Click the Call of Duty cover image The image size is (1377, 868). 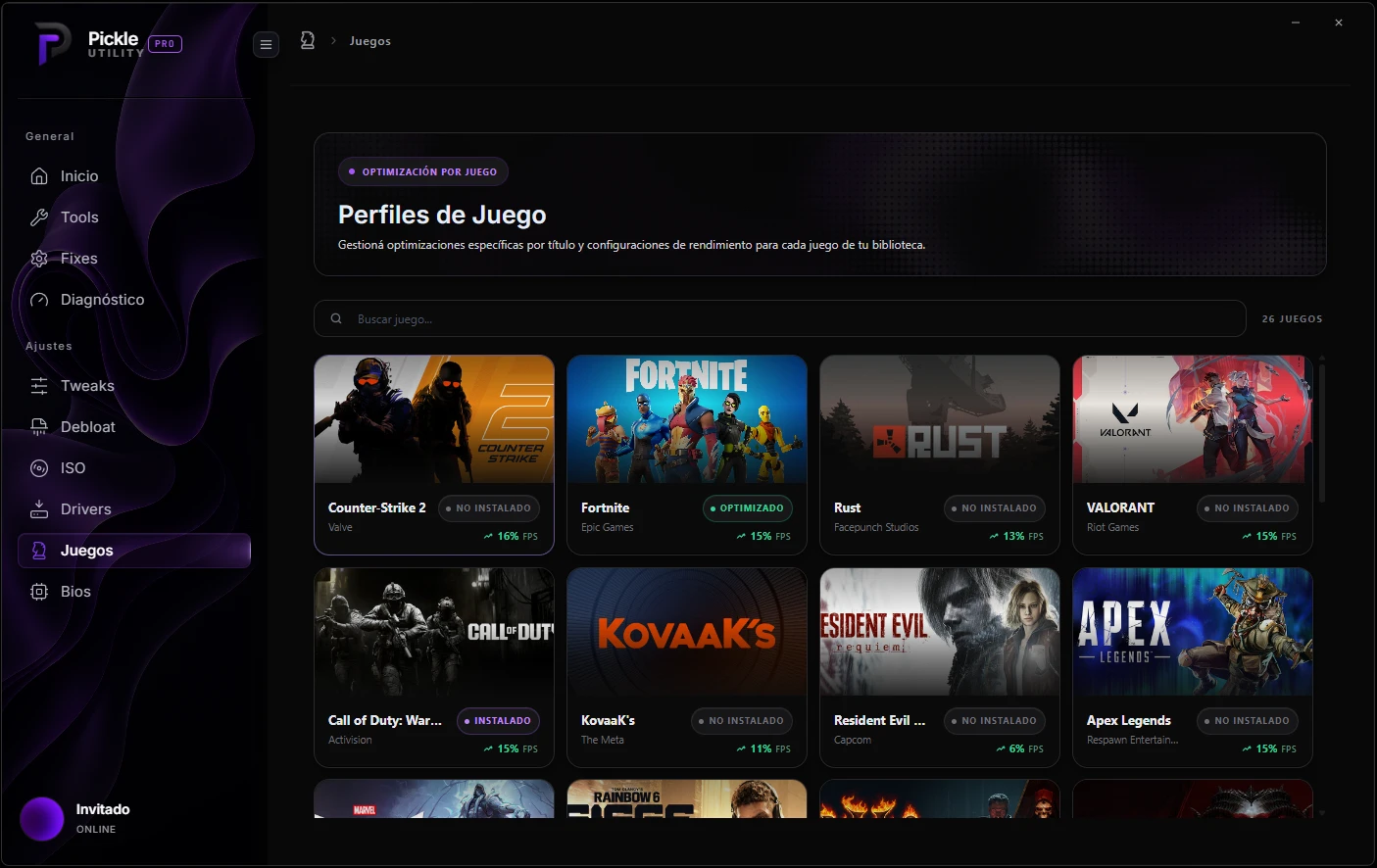click(434, 632)
